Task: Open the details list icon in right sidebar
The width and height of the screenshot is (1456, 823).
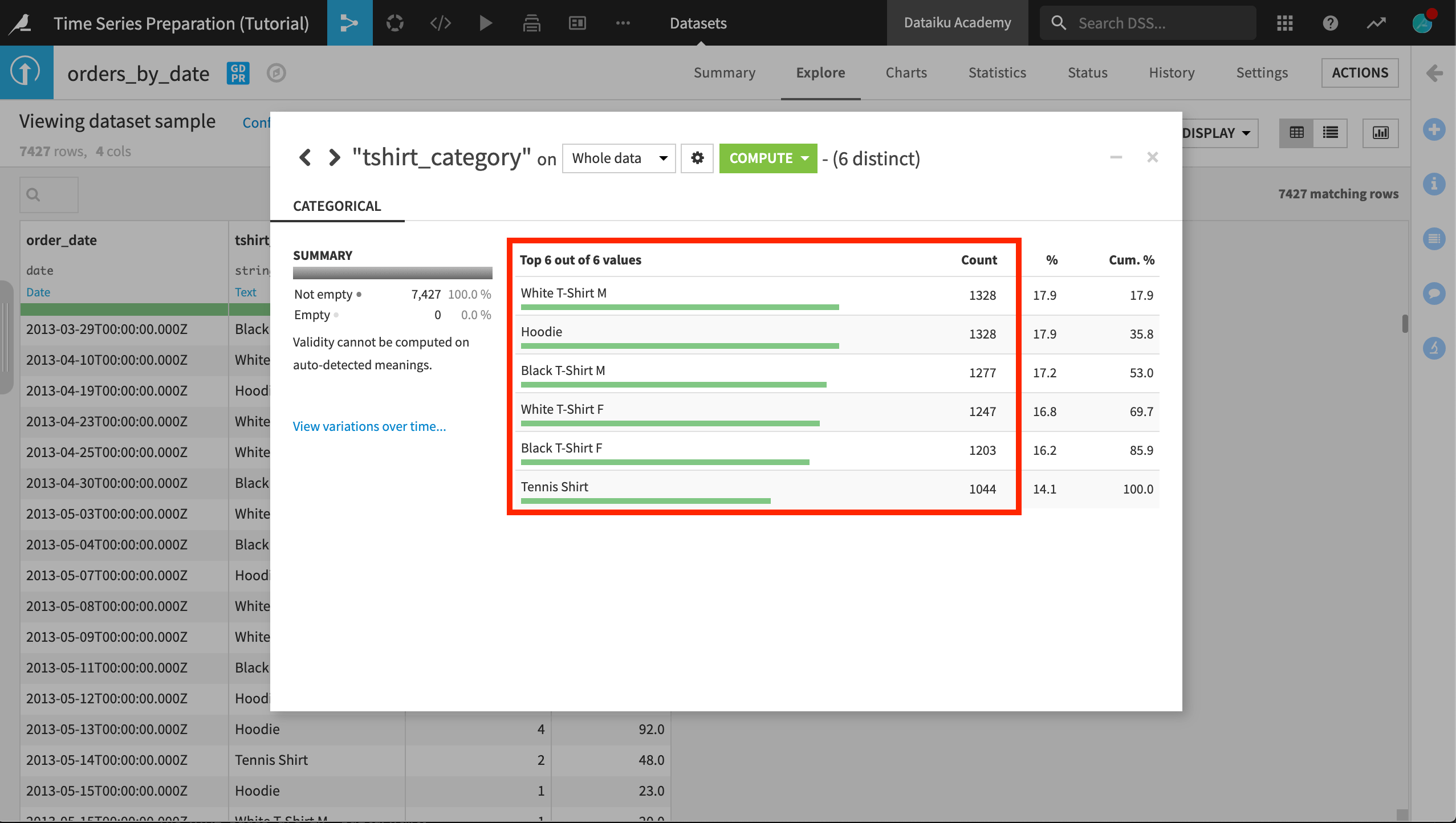Action: (x=1434, y=239)
